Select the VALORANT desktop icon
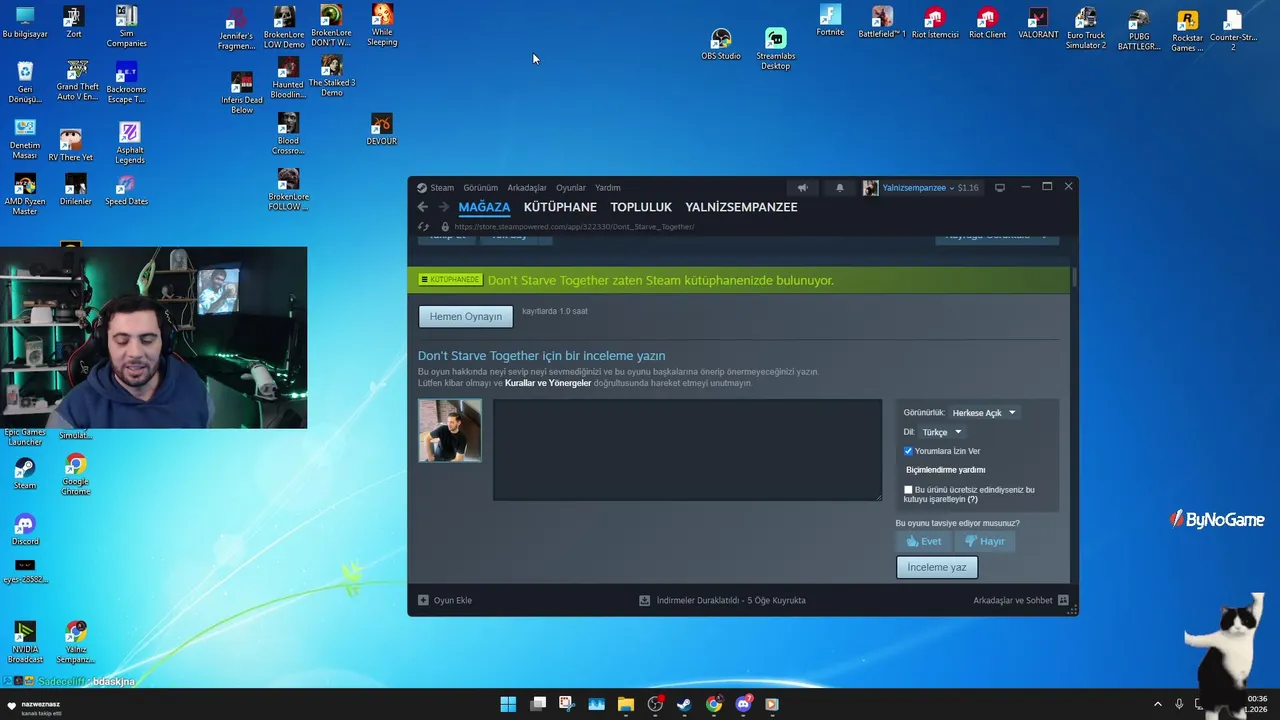 [x=1038, y=24]
